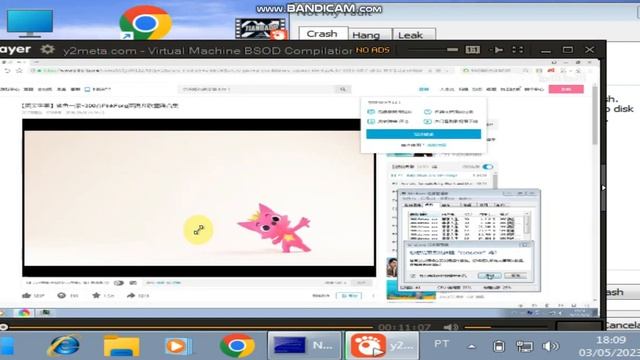Click the star favorite icon under video
This screenshot has height=360, width=640.
pyautogui.click(x=96, y=295)
